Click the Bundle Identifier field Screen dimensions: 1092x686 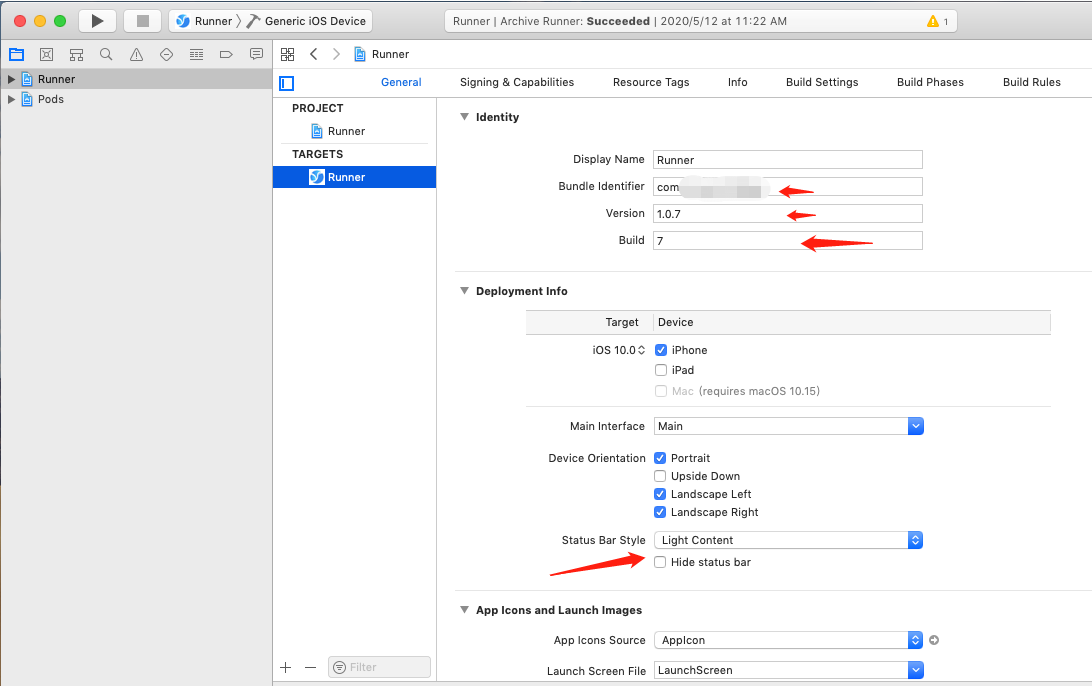(x=788, y=187)
